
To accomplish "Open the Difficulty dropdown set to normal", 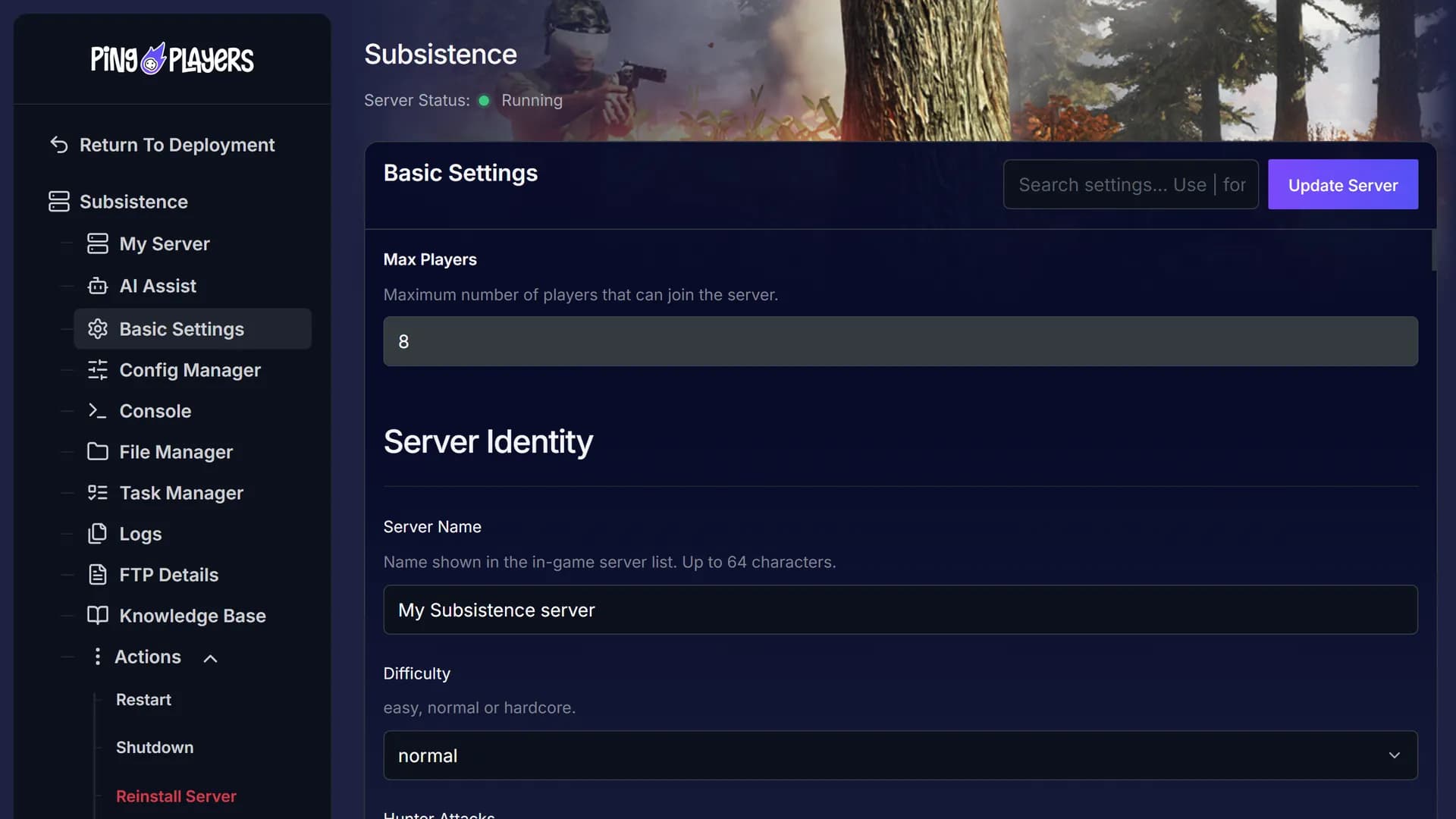I will pos(900,755).
